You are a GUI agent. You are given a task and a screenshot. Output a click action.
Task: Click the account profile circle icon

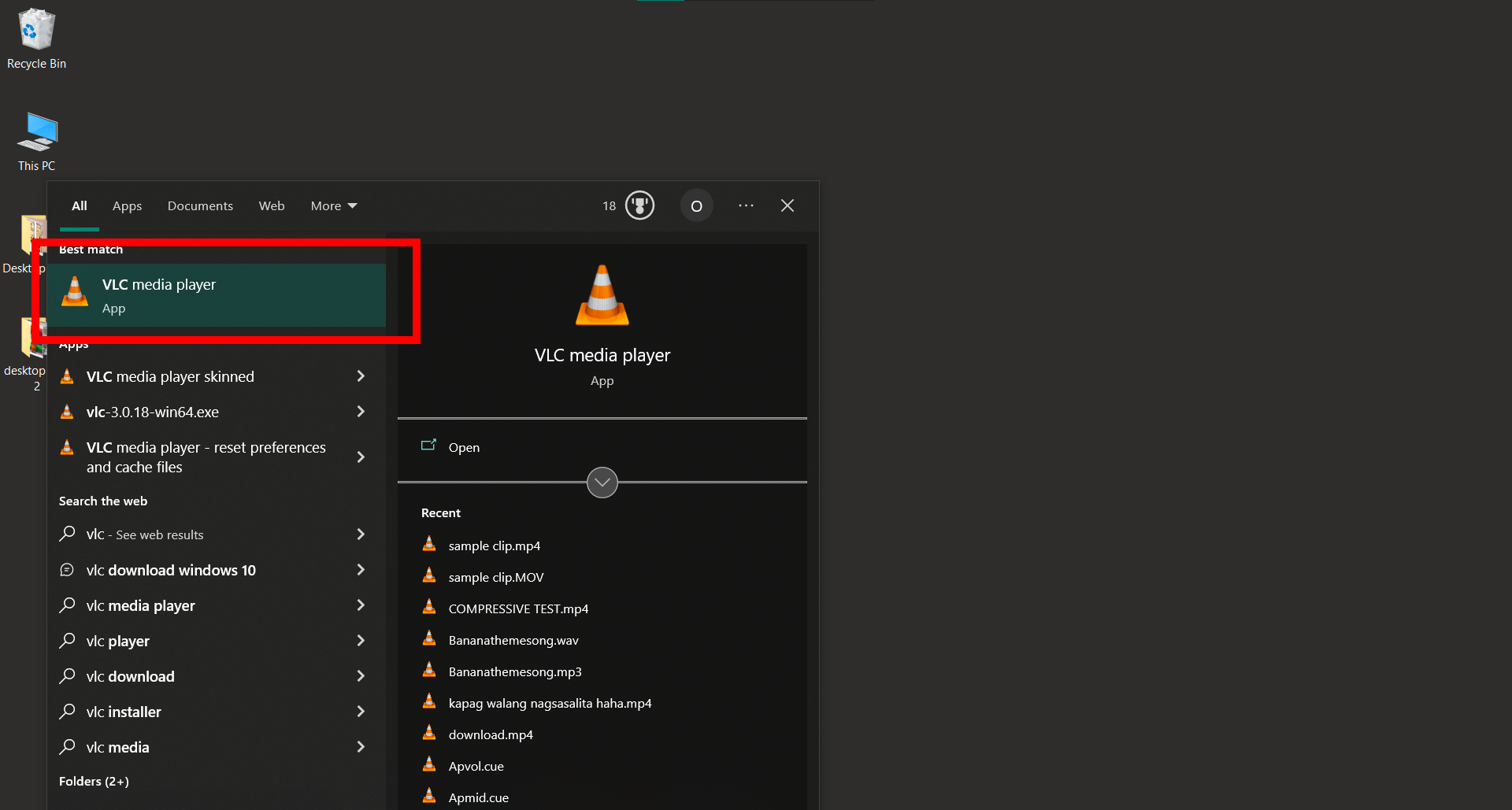click(696, 205)
